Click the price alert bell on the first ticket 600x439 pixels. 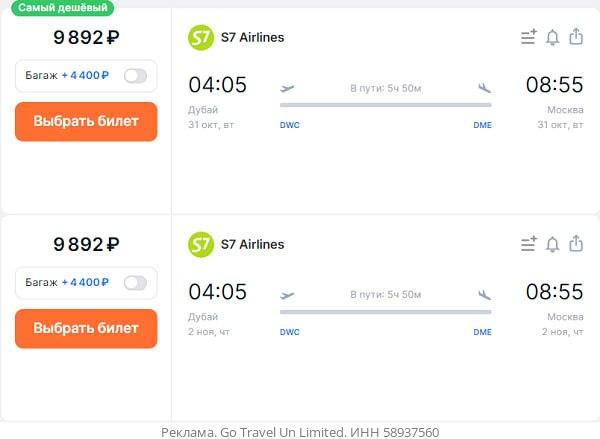(552, 38)
